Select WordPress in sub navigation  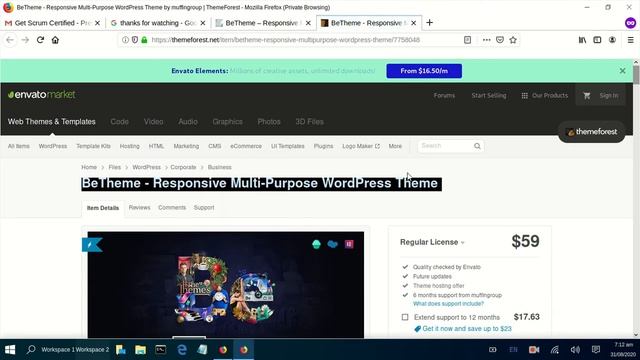53,146
